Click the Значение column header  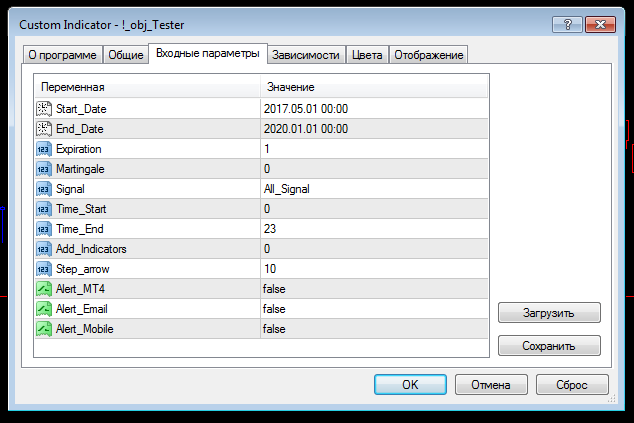pyautogui.click(x=374, y=87)
